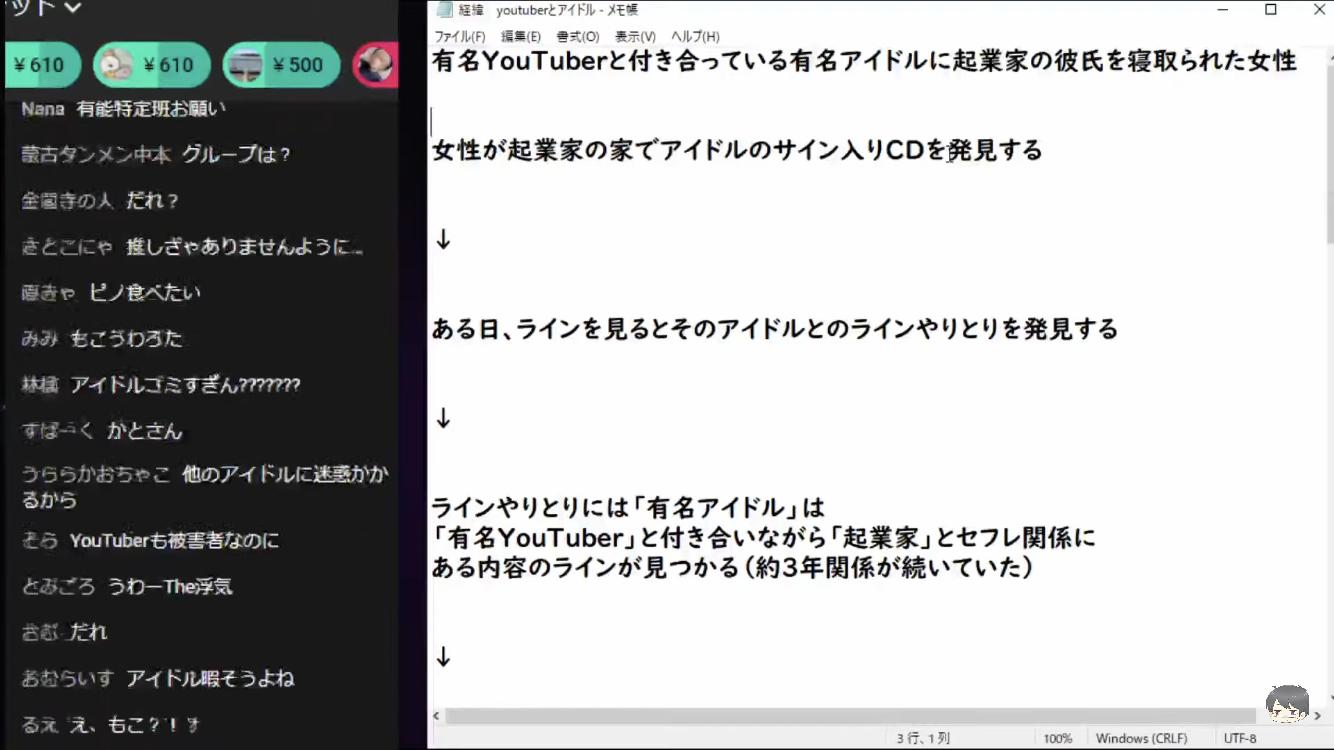This screenshot has height=750, width=1334.
Task: Click the Nana username in chat
Action: click(x=43, y=109)
